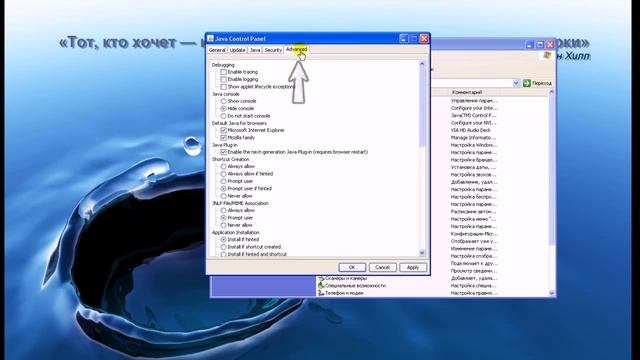640x360 pixels.
Task: Click the Телефон и модем icon
Action: click(321, 293)
